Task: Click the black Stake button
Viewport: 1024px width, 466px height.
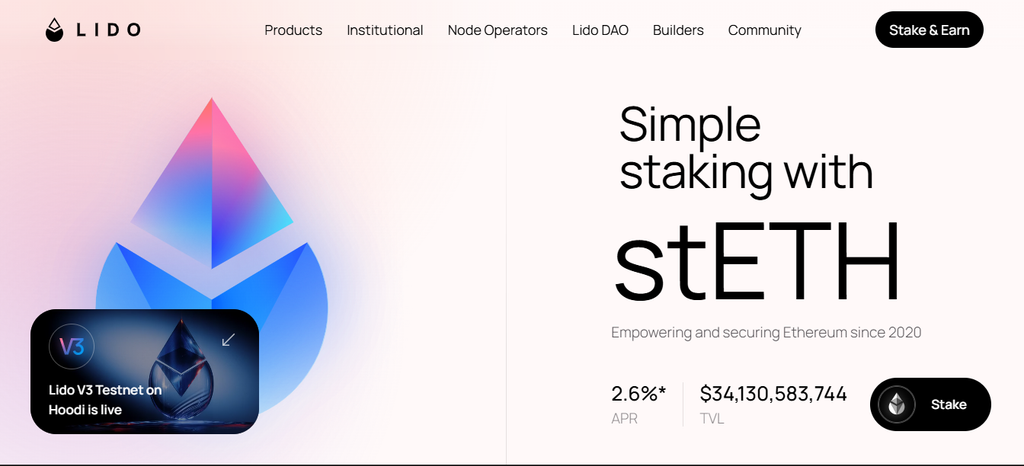Action: [x=931, y=405]
